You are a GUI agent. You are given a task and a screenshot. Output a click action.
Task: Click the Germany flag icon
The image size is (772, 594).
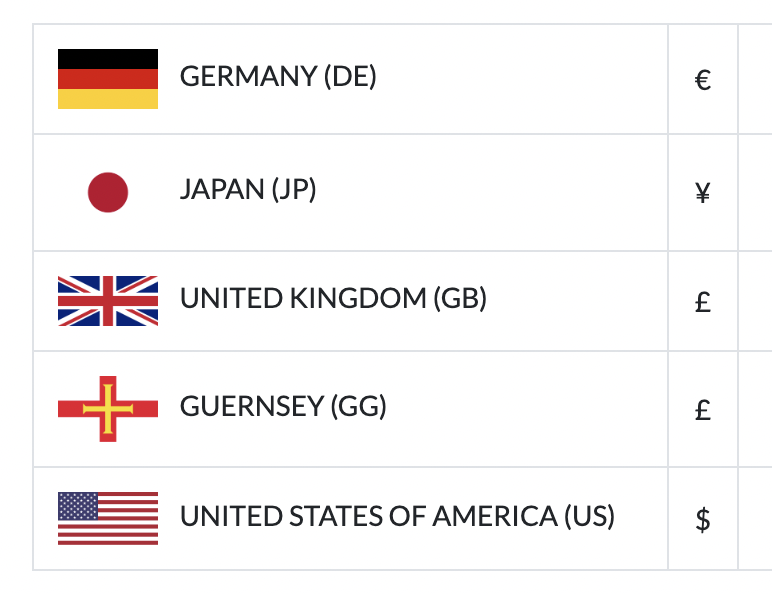click(108, 79)
